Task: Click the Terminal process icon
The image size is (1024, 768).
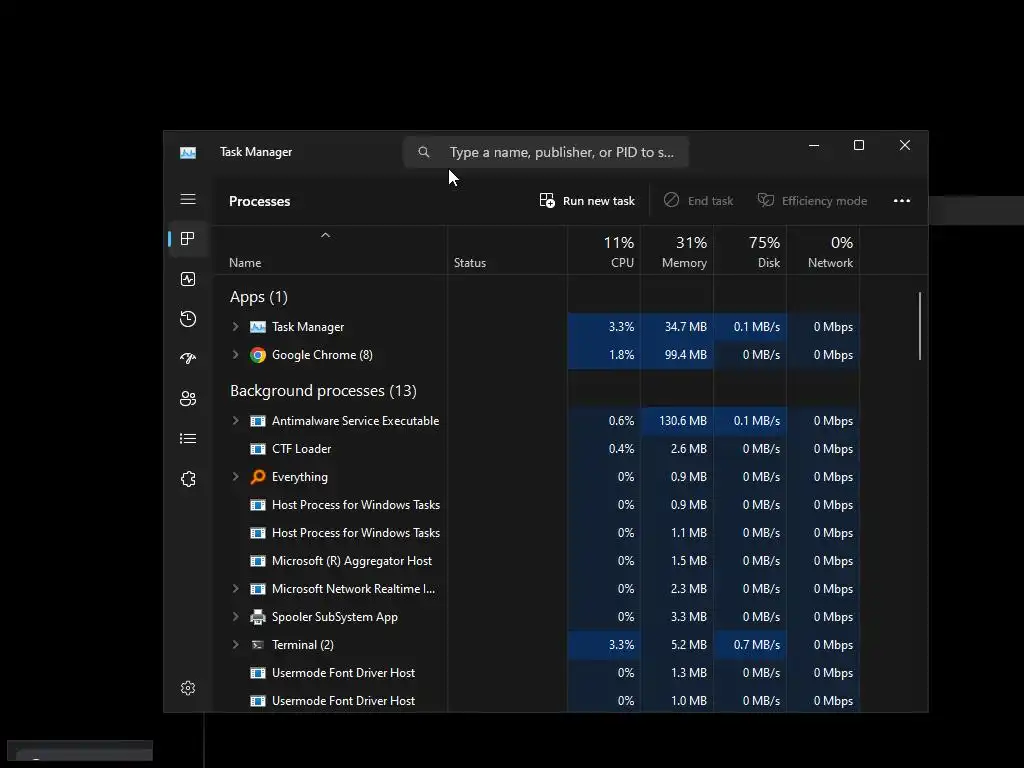Action: [258, 645]
